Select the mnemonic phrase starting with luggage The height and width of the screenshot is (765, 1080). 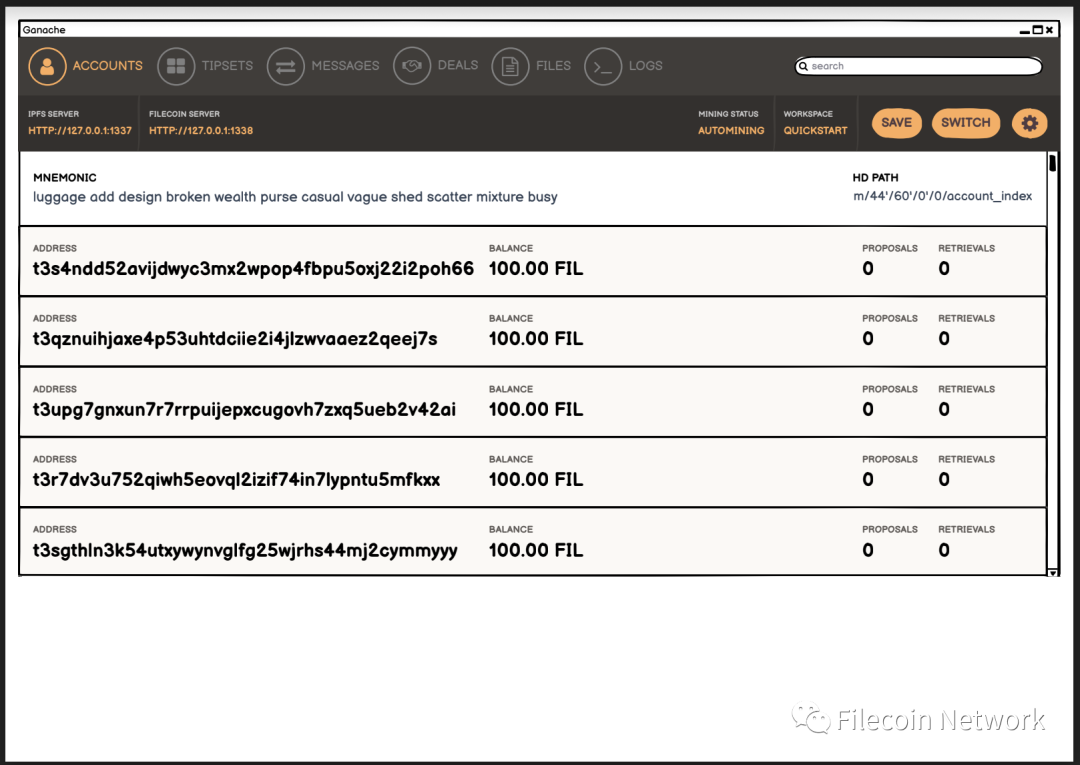pos(295,197)
